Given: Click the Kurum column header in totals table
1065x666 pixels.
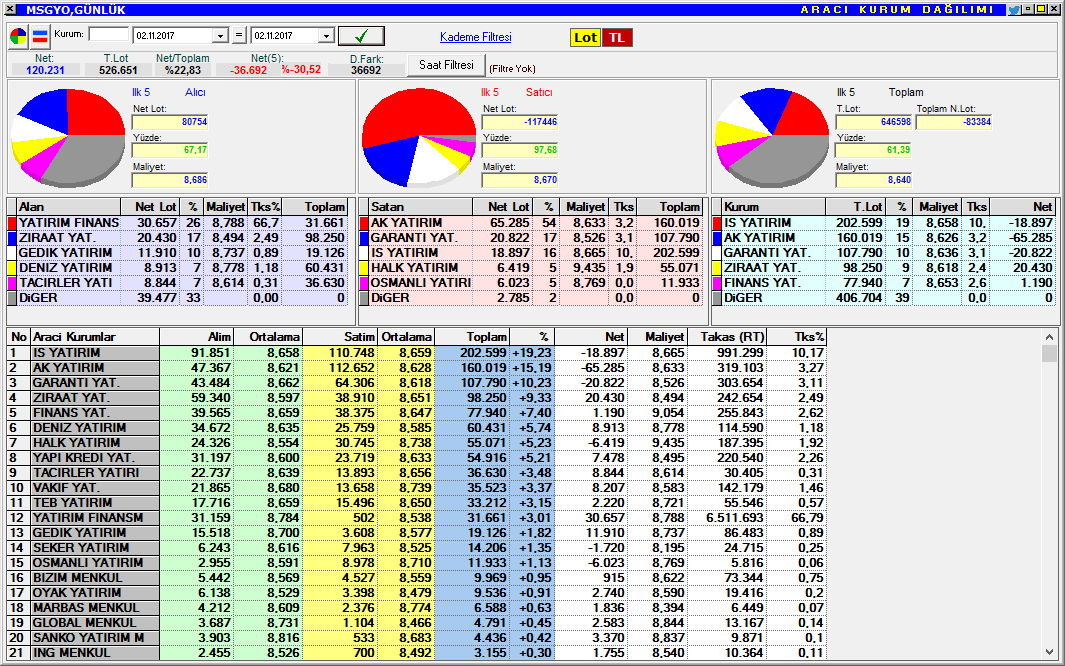Looking at the screenshot, I should pyautogui.click(x=774, y=207).
